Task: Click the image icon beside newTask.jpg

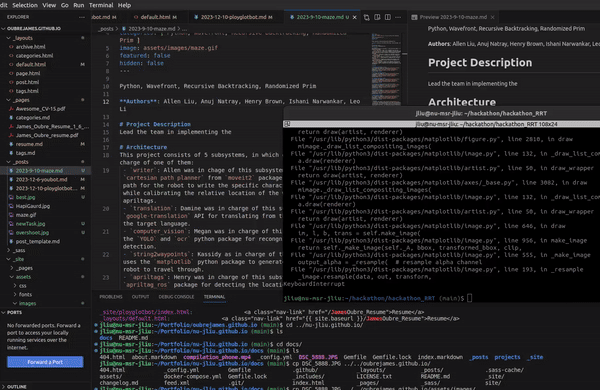Action: tap(11, 224)
